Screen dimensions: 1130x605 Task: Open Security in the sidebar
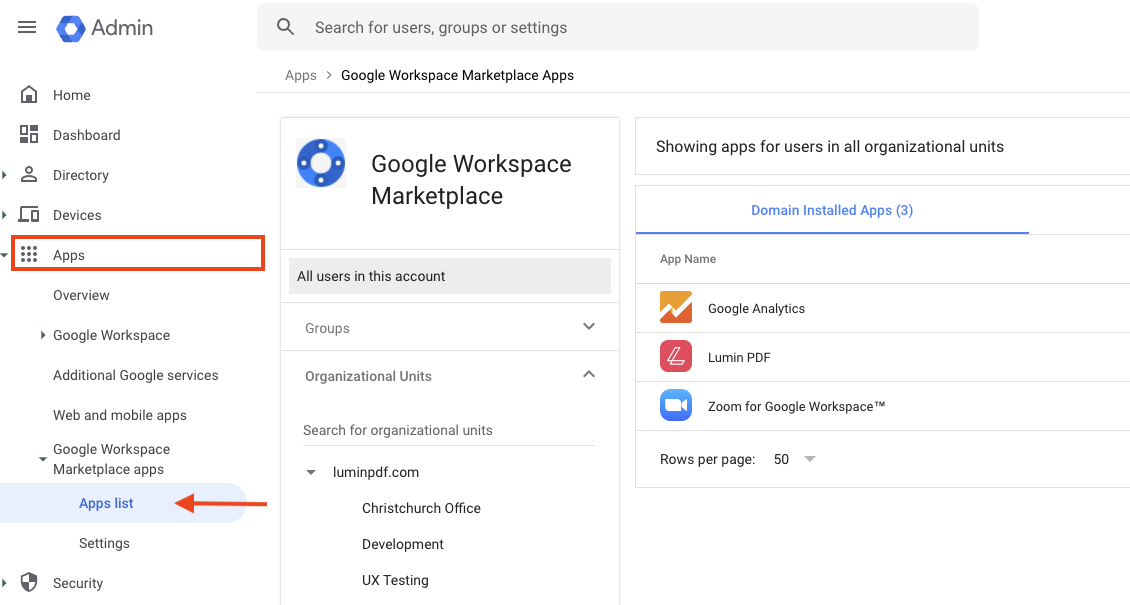point(78,583)
